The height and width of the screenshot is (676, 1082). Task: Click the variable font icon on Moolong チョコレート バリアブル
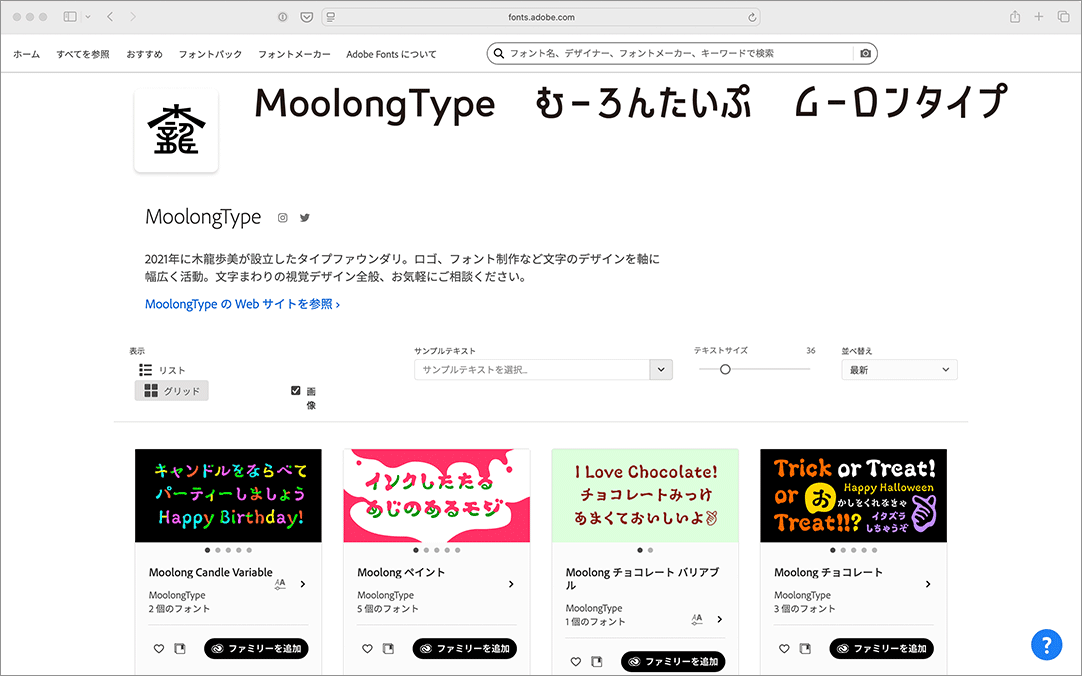[697, 619]
